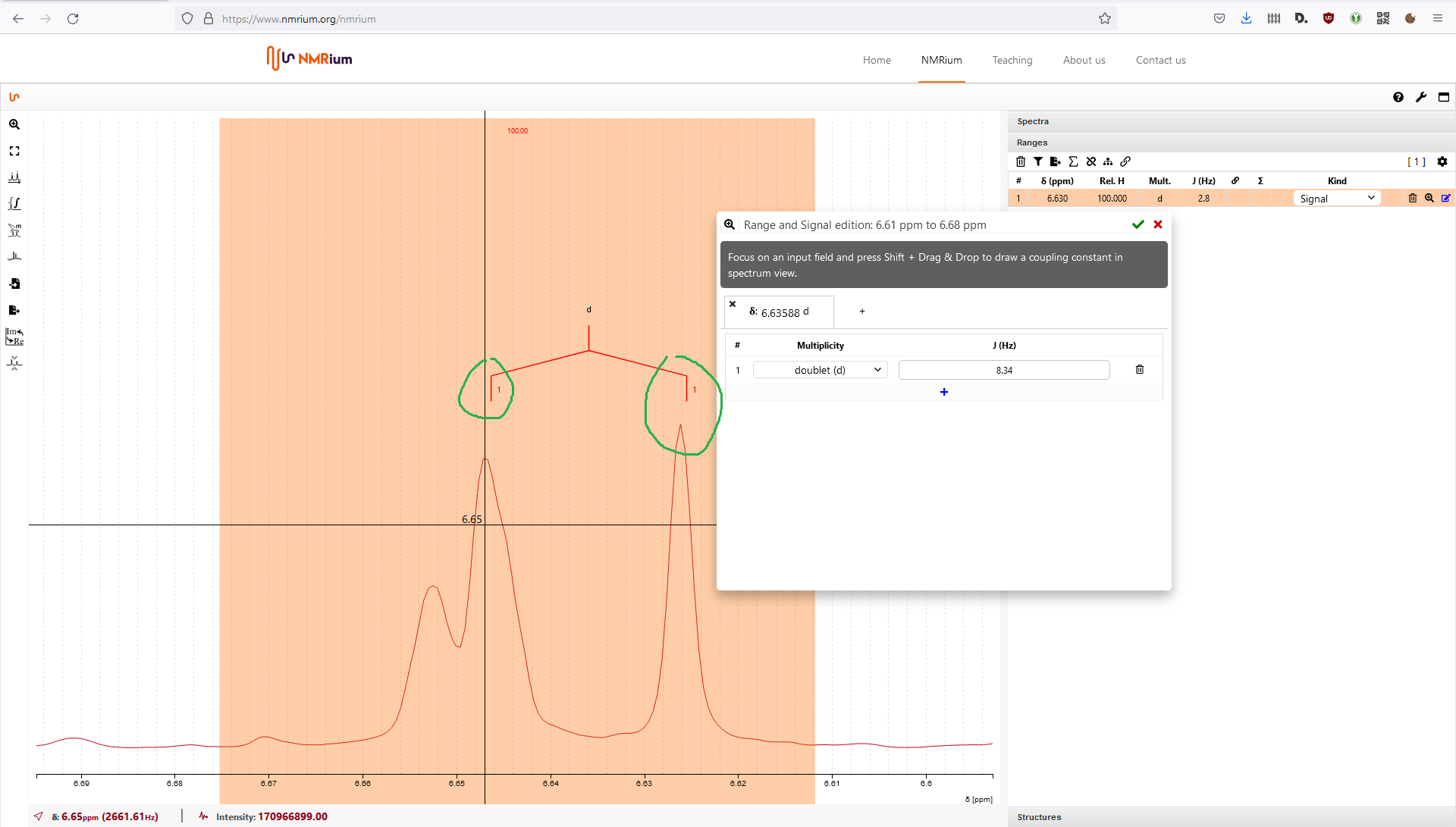1456x827 pixels.
Task: Collapse the Ranges panel header
Action: pos(1232,143)
